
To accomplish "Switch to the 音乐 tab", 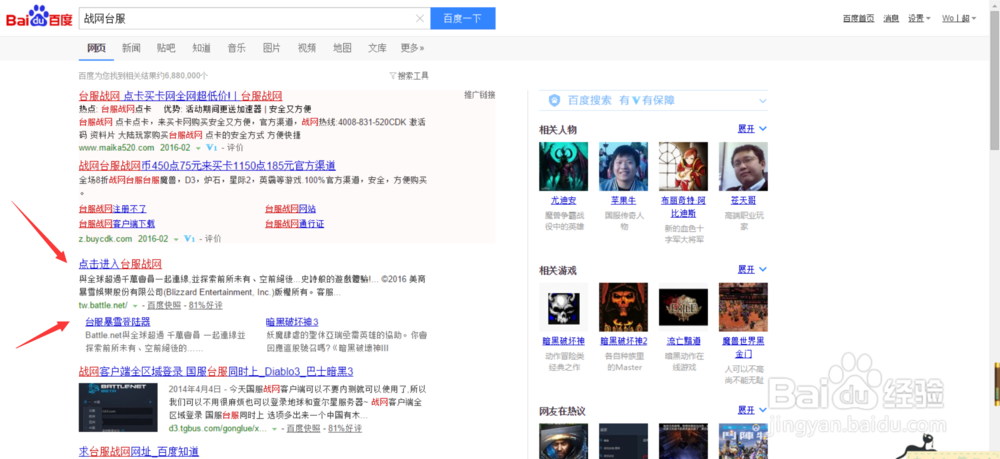I will tap(237, 48).
